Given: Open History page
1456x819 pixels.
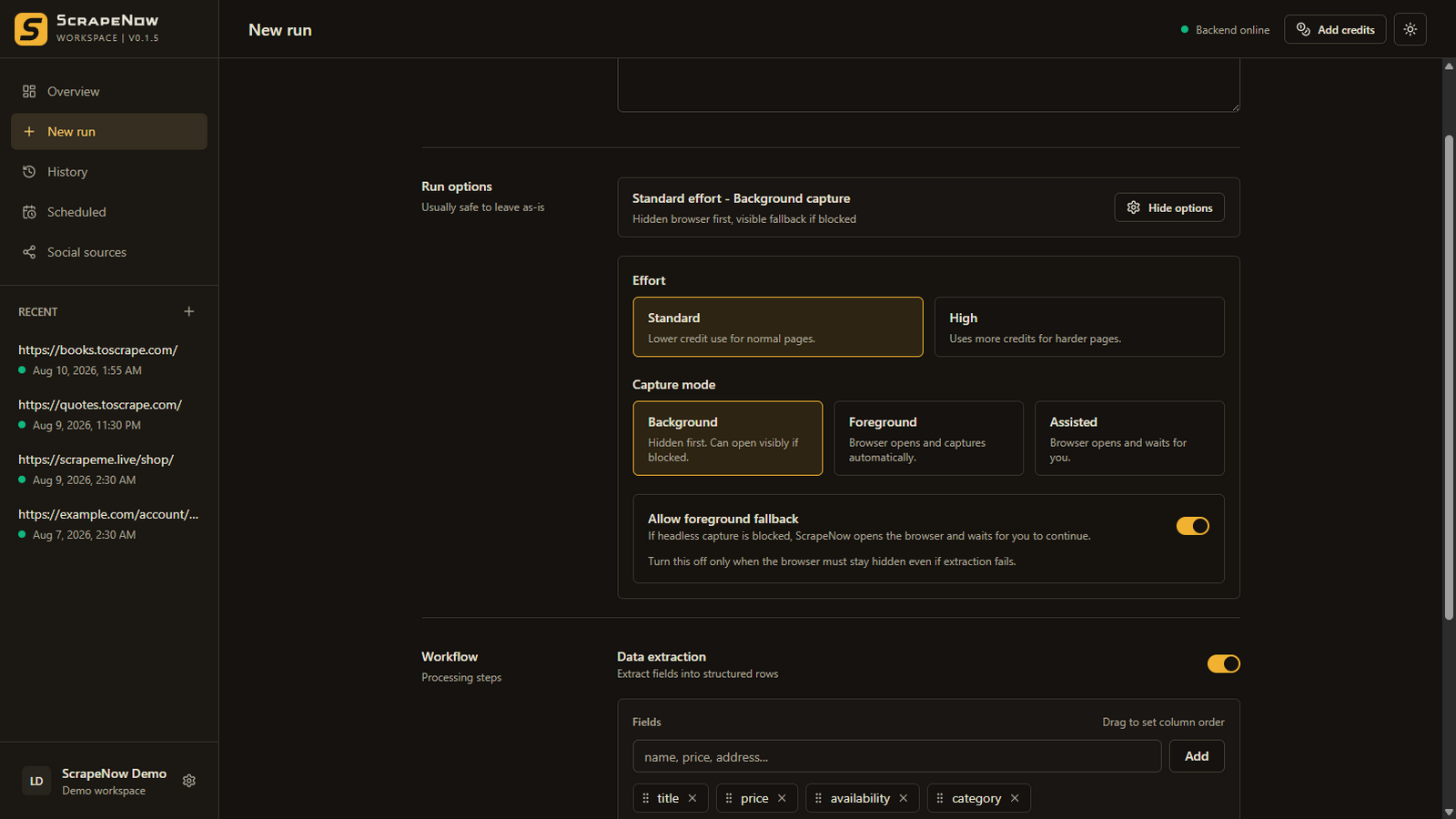Looking at the screenshot, I should 109,172.
